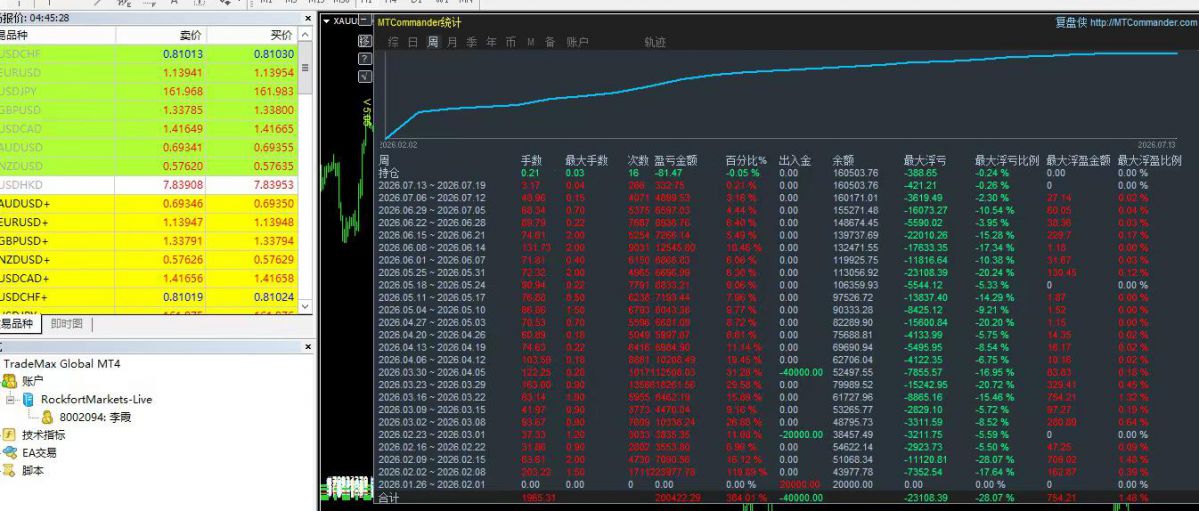
Task: Switch to the 年 yearly tab
Action: pyautogui.click(x=491, y=42)
